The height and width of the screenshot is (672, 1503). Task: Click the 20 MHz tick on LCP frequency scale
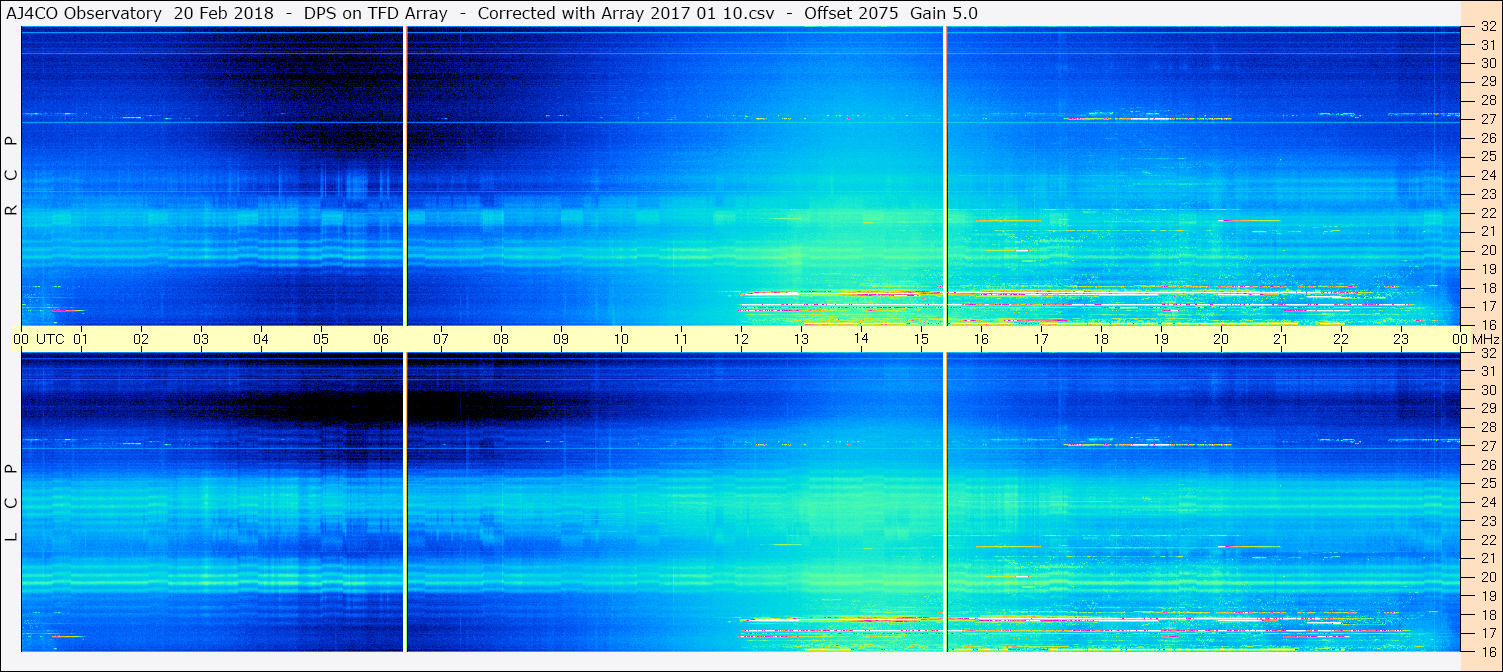[1487, 577]
